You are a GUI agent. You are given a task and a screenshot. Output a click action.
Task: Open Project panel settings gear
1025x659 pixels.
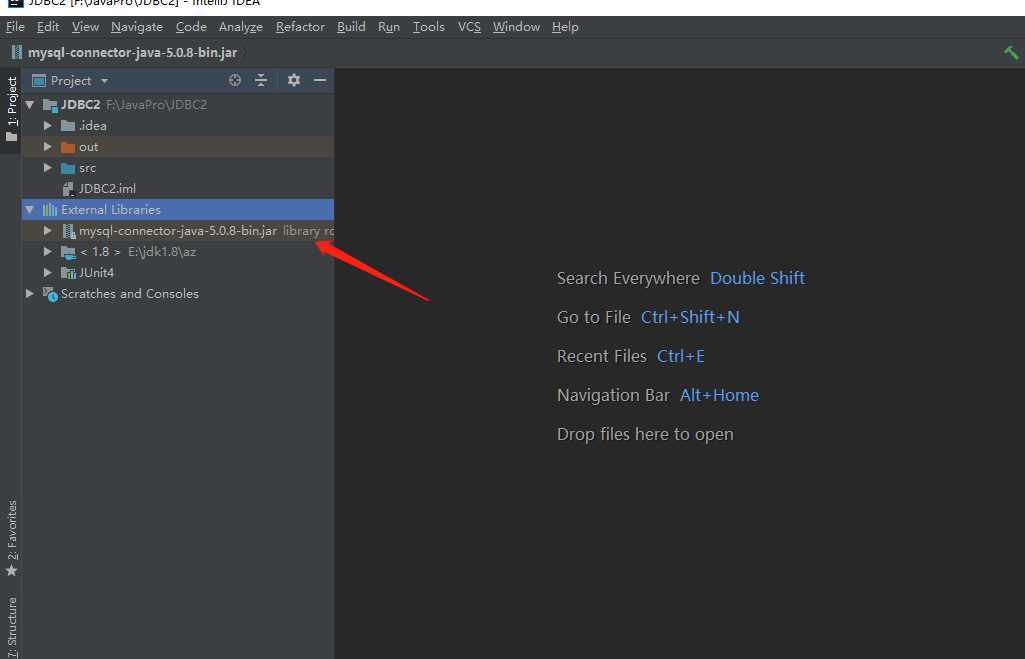point(294,80)
